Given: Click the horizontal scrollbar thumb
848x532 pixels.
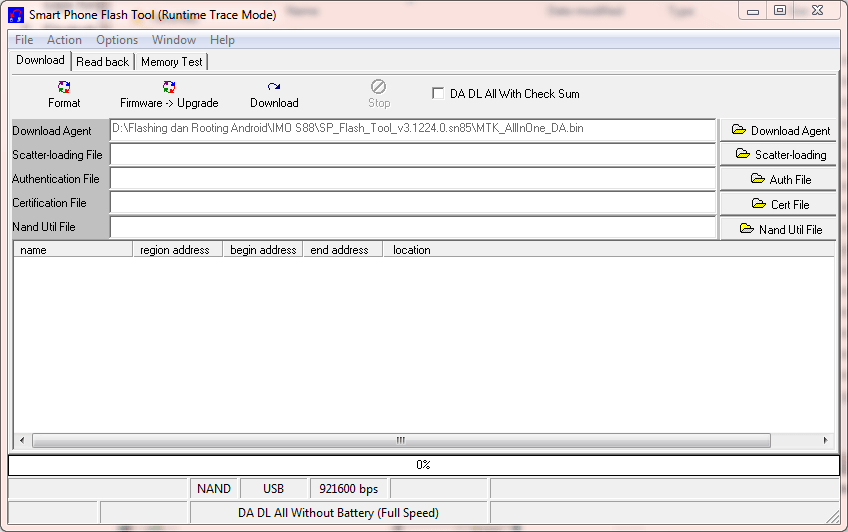Looking at the screenshot, I should point(401,440).
